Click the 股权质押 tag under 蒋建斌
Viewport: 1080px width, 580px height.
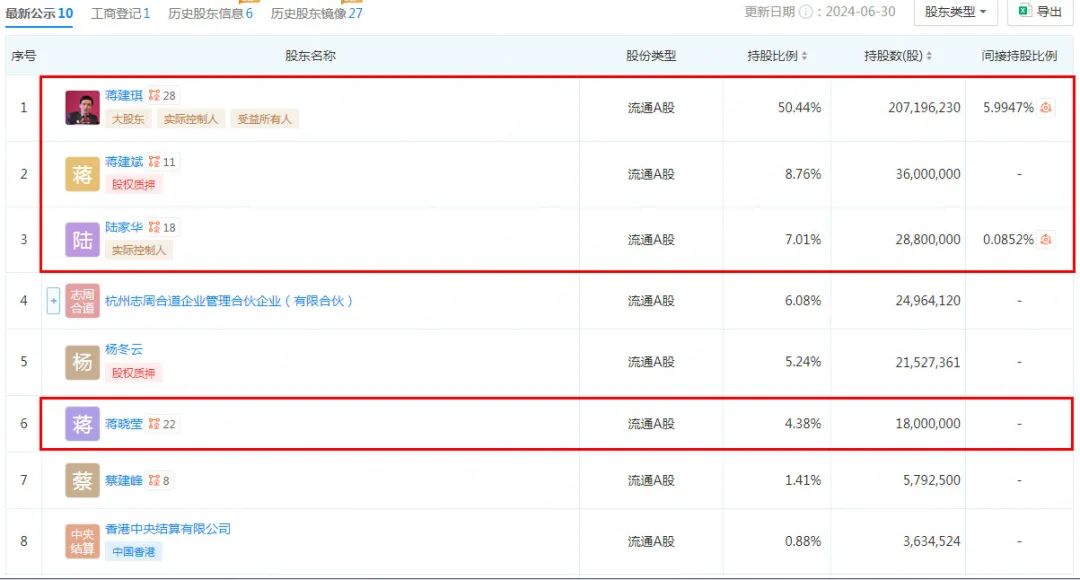pyautogui.click(x=133, y=184)
